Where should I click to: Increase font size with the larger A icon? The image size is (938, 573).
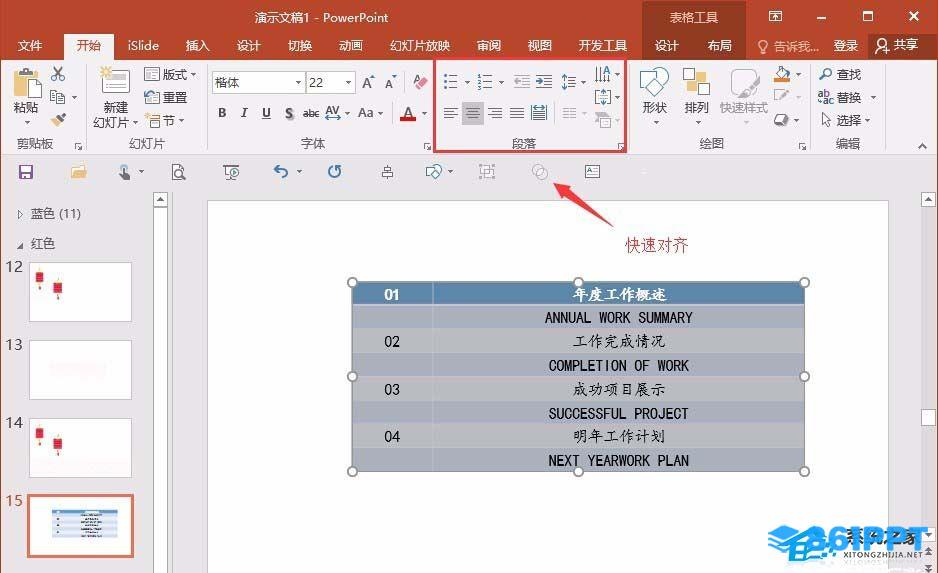[x=368, y=83]
